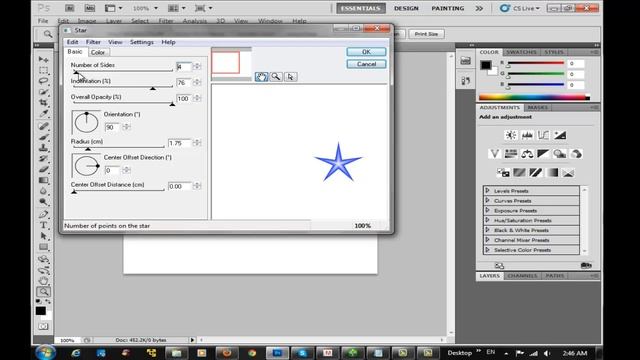This screenshot has width=640, height=360.
Task: Select the arrow pointer tool in Star preview
Action: (x=290, y=77)
